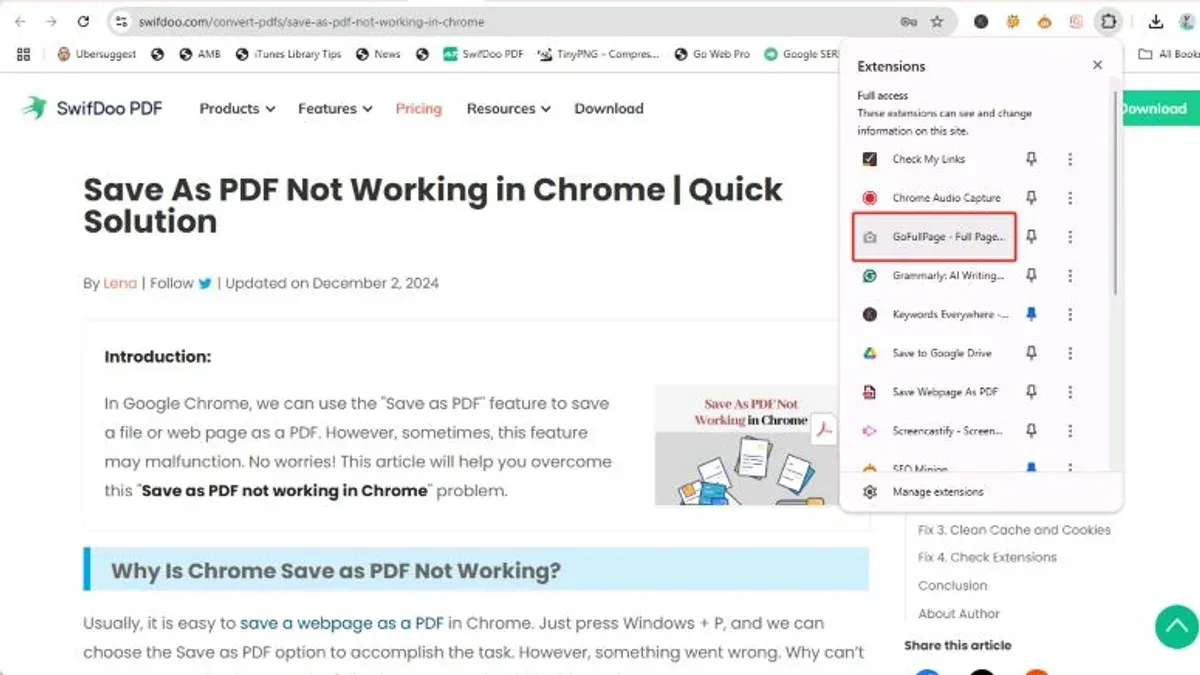Open the Go Web Pro bookmark

(x=712, y=54)
